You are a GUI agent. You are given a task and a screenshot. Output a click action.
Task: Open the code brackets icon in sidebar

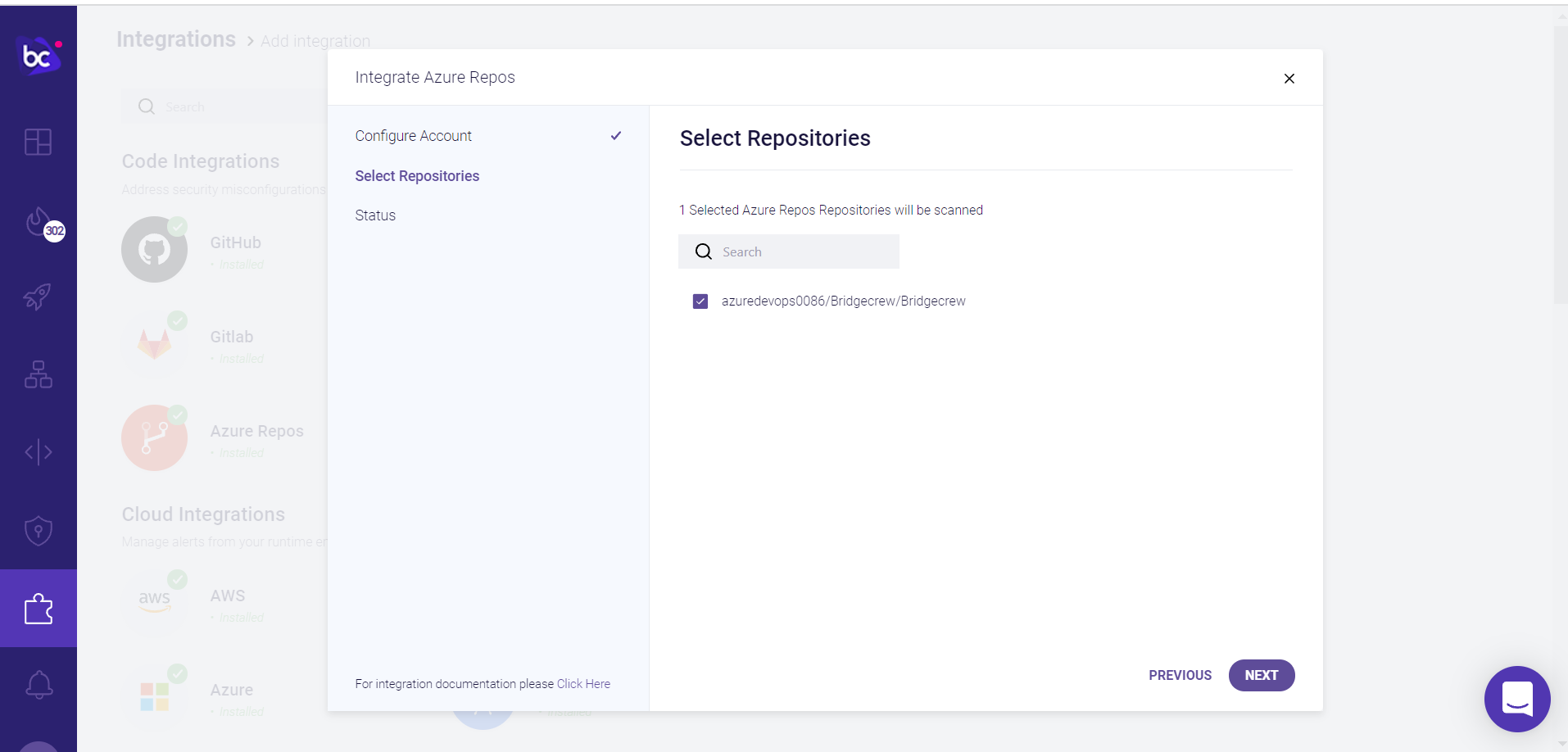coord(39,451)
